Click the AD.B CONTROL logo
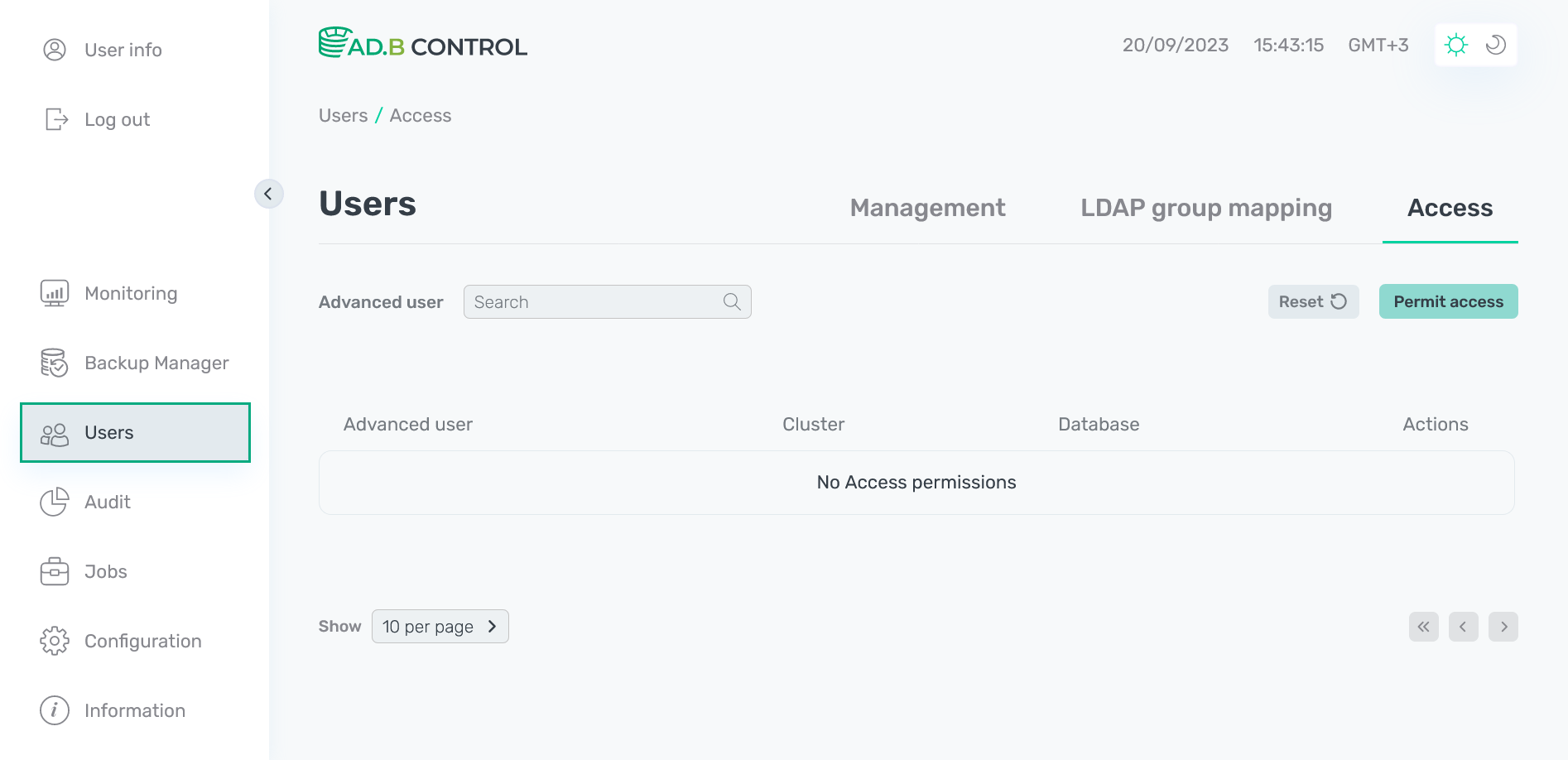 [423, 45]
